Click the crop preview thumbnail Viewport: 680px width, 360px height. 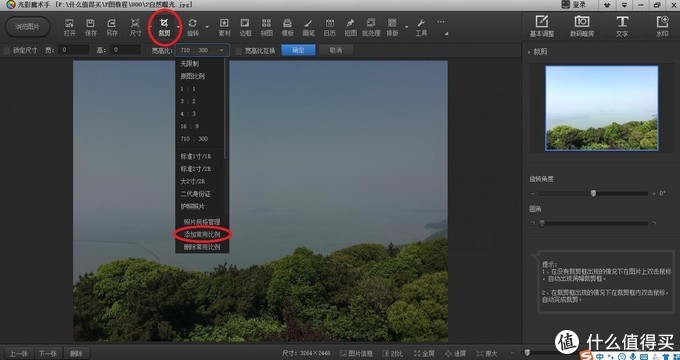[x=602, y=108]
